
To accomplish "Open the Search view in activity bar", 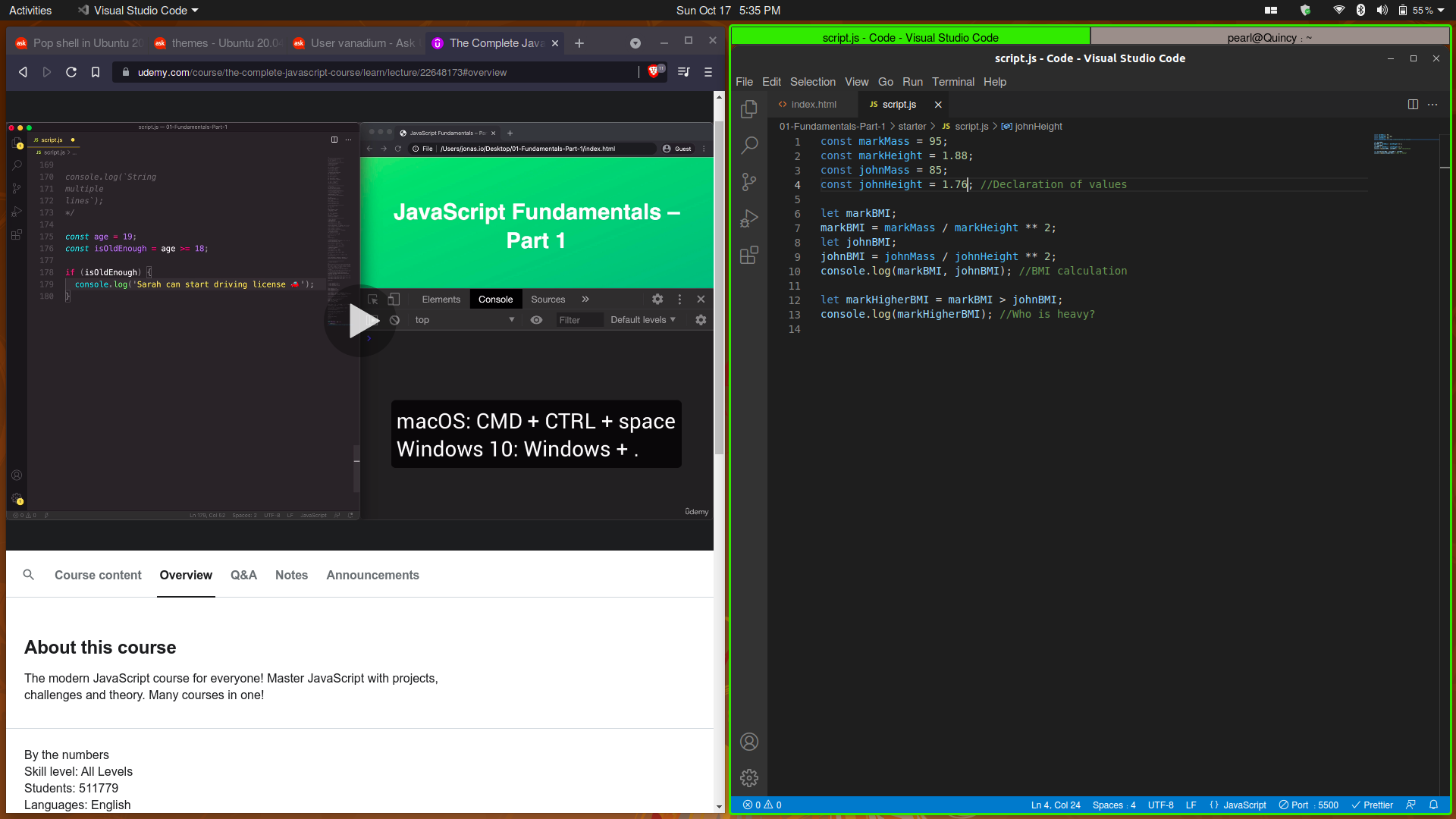I will pos(749,146).
